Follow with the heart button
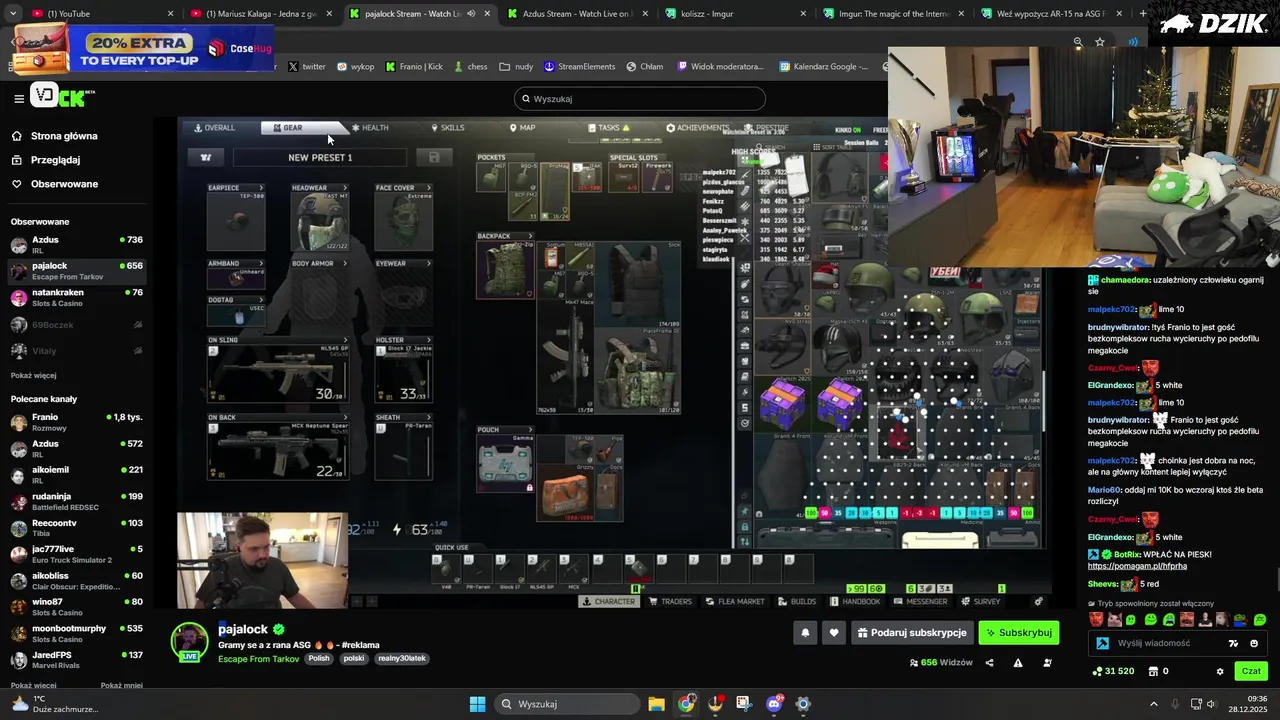 pyautogui.click(x=834, y=633)
